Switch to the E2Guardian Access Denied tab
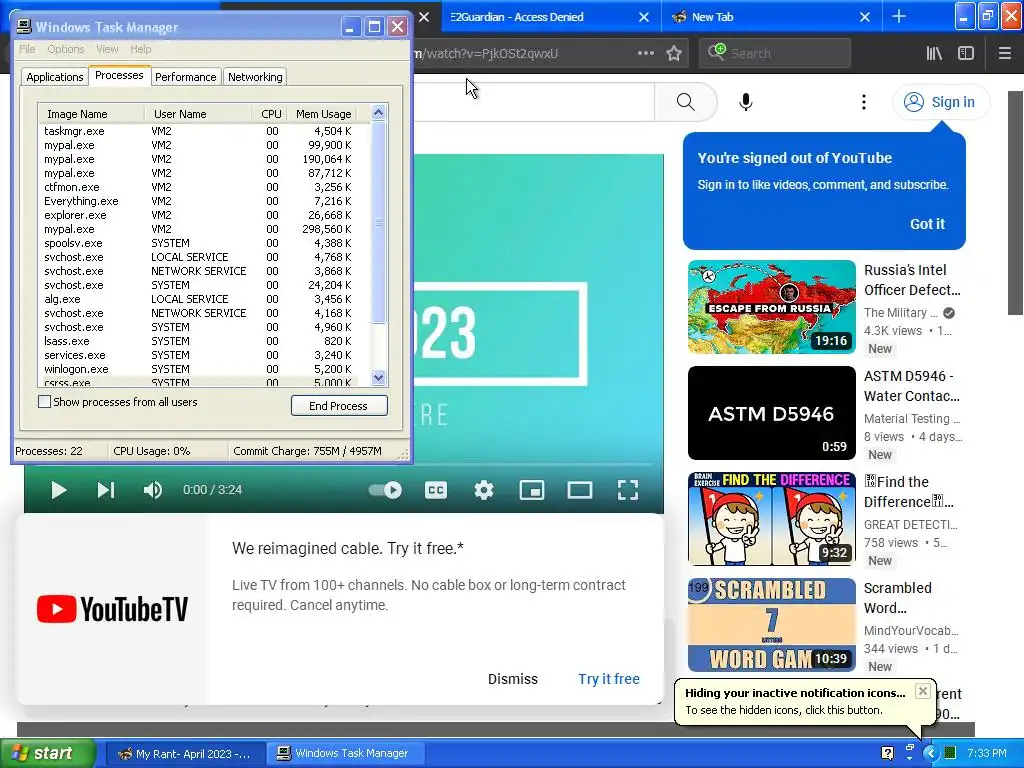 (x=517, y=17)
